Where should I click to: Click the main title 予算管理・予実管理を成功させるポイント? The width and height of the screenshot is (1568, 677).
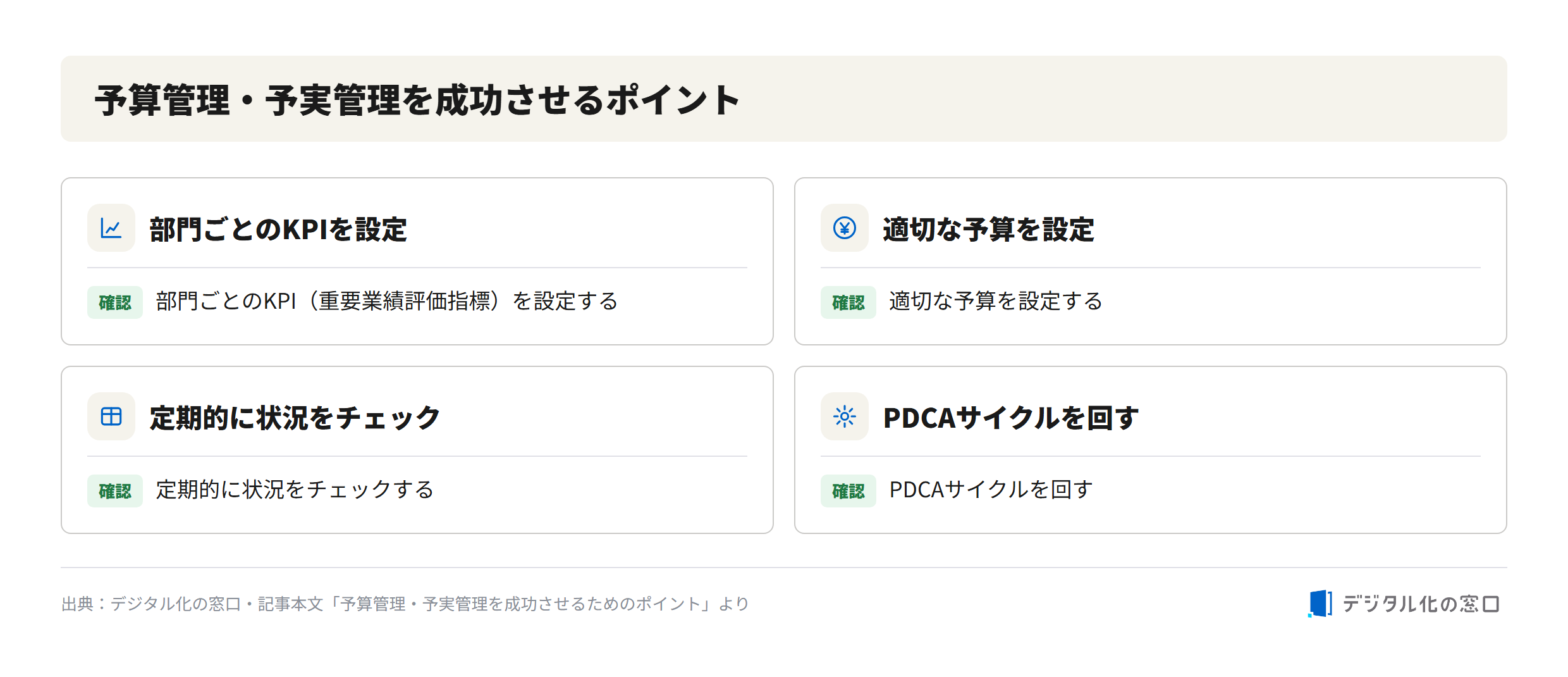point(417,100)
